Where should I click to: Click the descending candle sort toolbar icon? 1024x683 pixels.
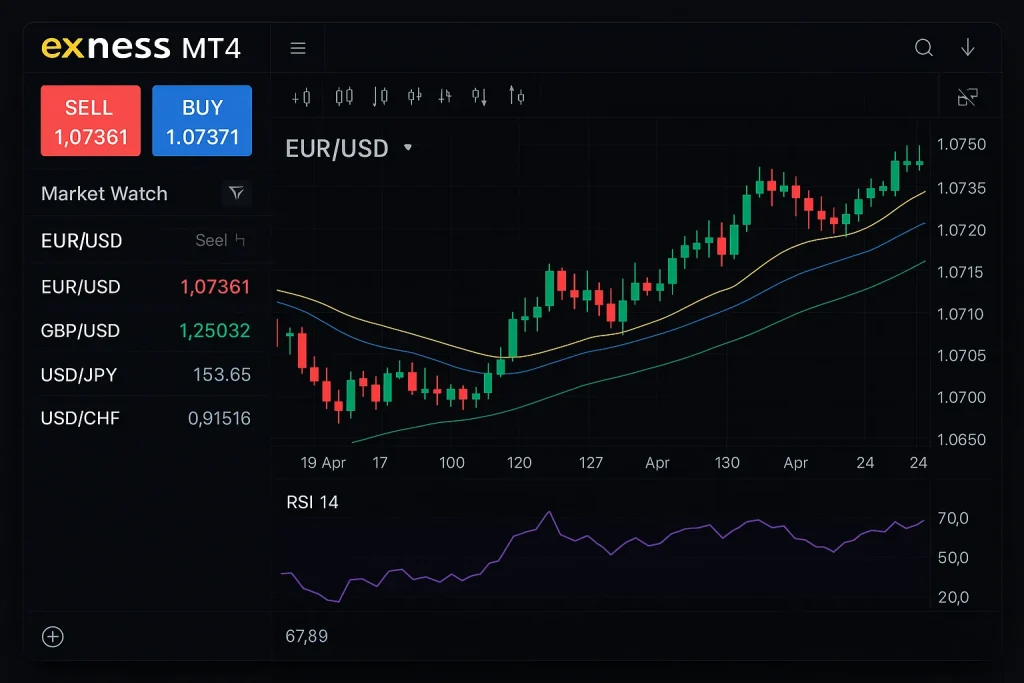coord(480,96)
